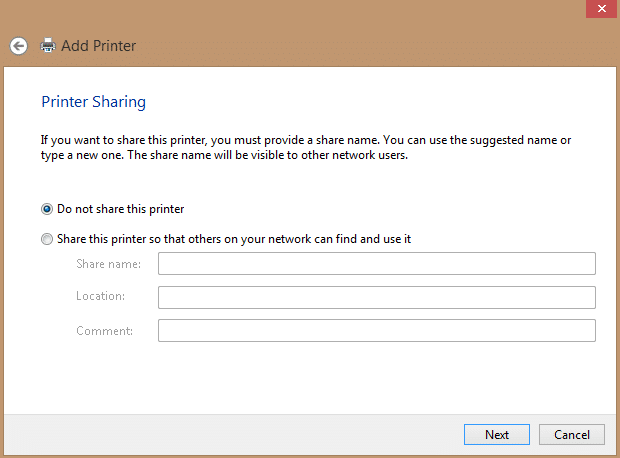Click the share name instructions paragraph
Screen dimensions: 620x458
point(306,148)
